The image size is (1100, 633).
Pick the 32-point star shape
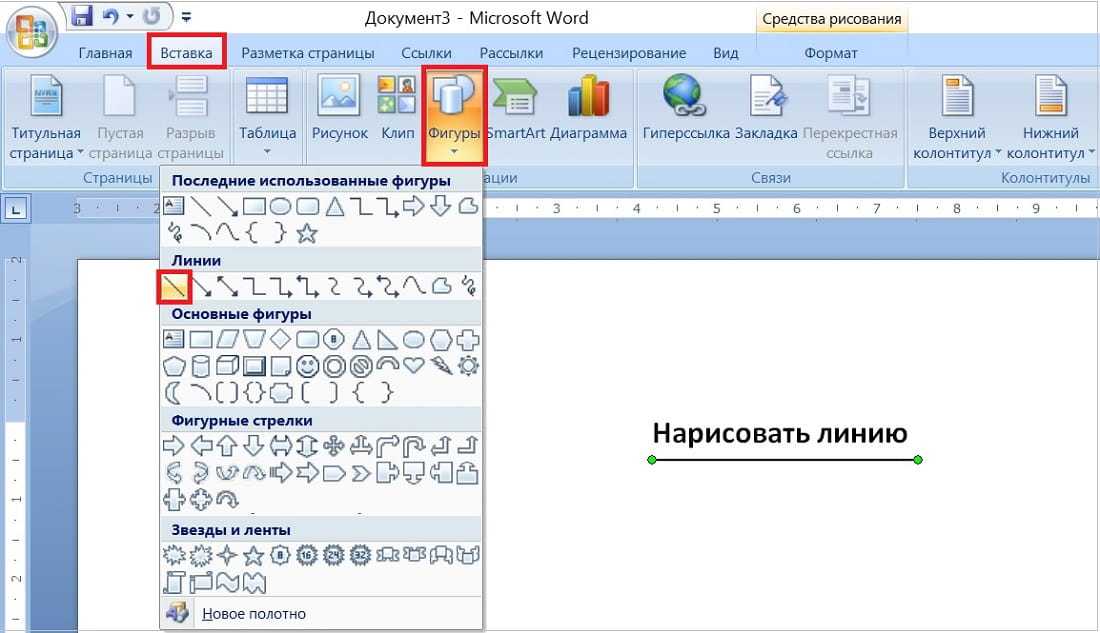[x=361, y=555]
